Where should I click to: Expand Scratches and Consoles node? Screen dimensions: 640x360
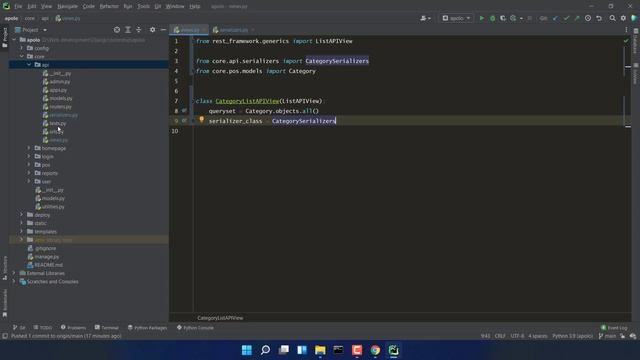point(14,282)
